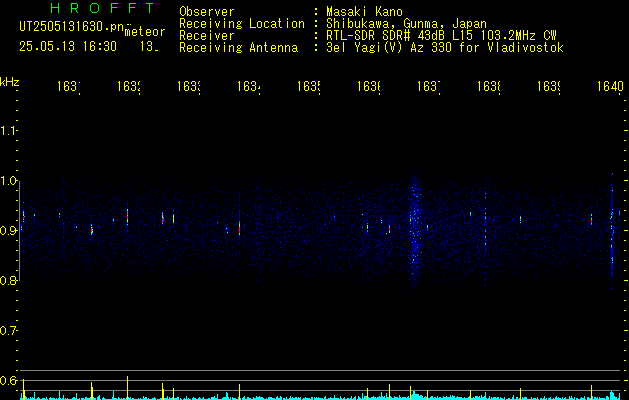Select 'Shibukawa, Gunma, Japan' location text
Screen dimensions: 629x400
coord(406,24)
